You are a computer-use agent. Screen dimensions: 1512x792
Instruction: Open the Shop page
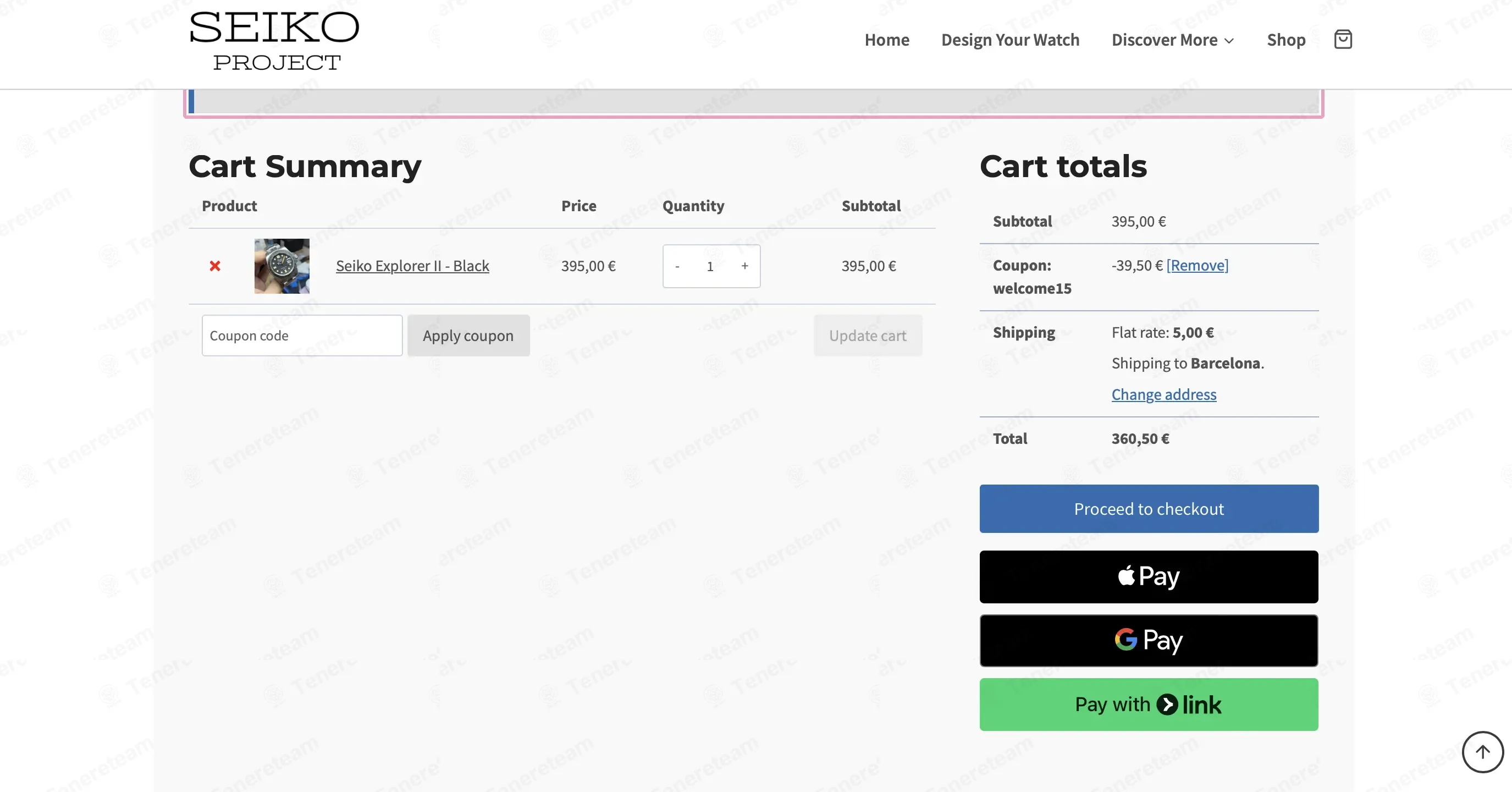pyautogui.click(x=1286, y=40)
